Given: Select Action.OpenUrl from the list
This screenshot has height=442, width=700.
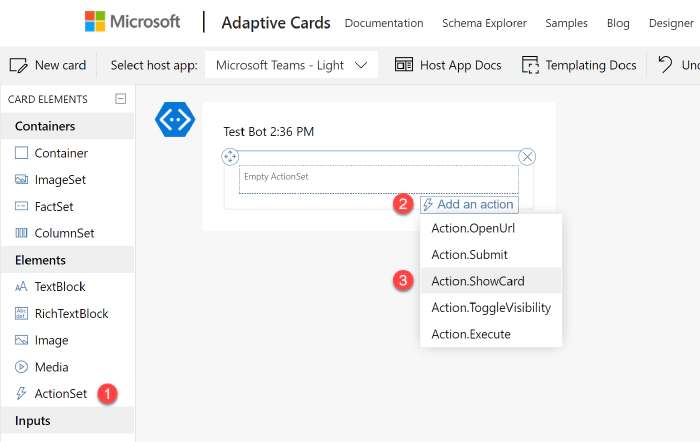Looking at the screenshot, I should [473, 228].
